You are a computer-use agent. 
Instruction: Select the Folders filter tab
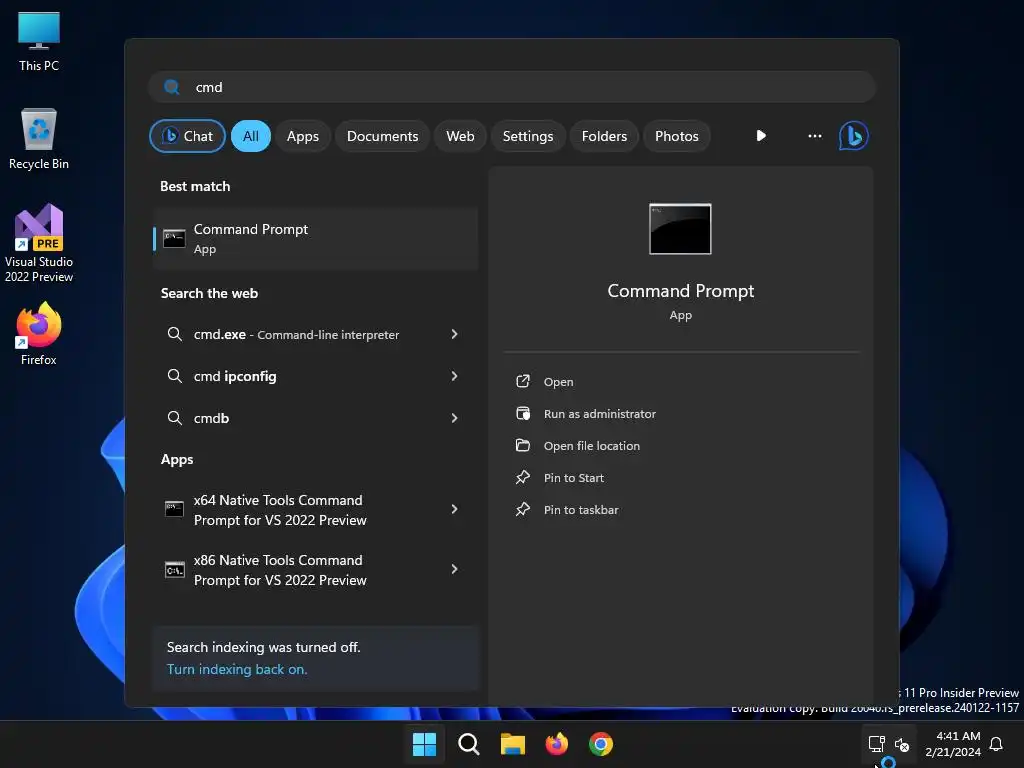604,136
